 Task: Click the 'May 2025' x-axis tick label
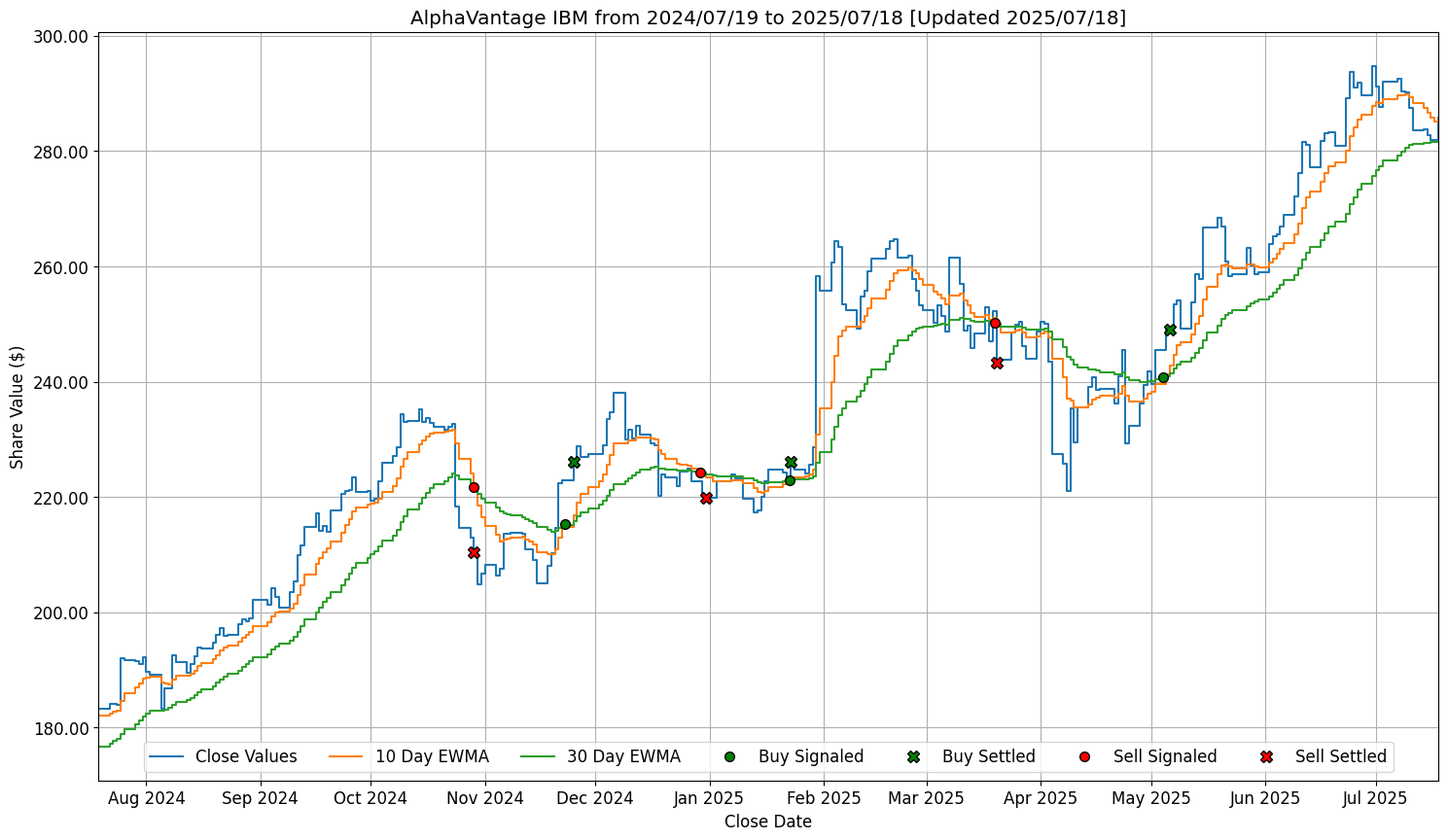click(x=1151, y=798)
